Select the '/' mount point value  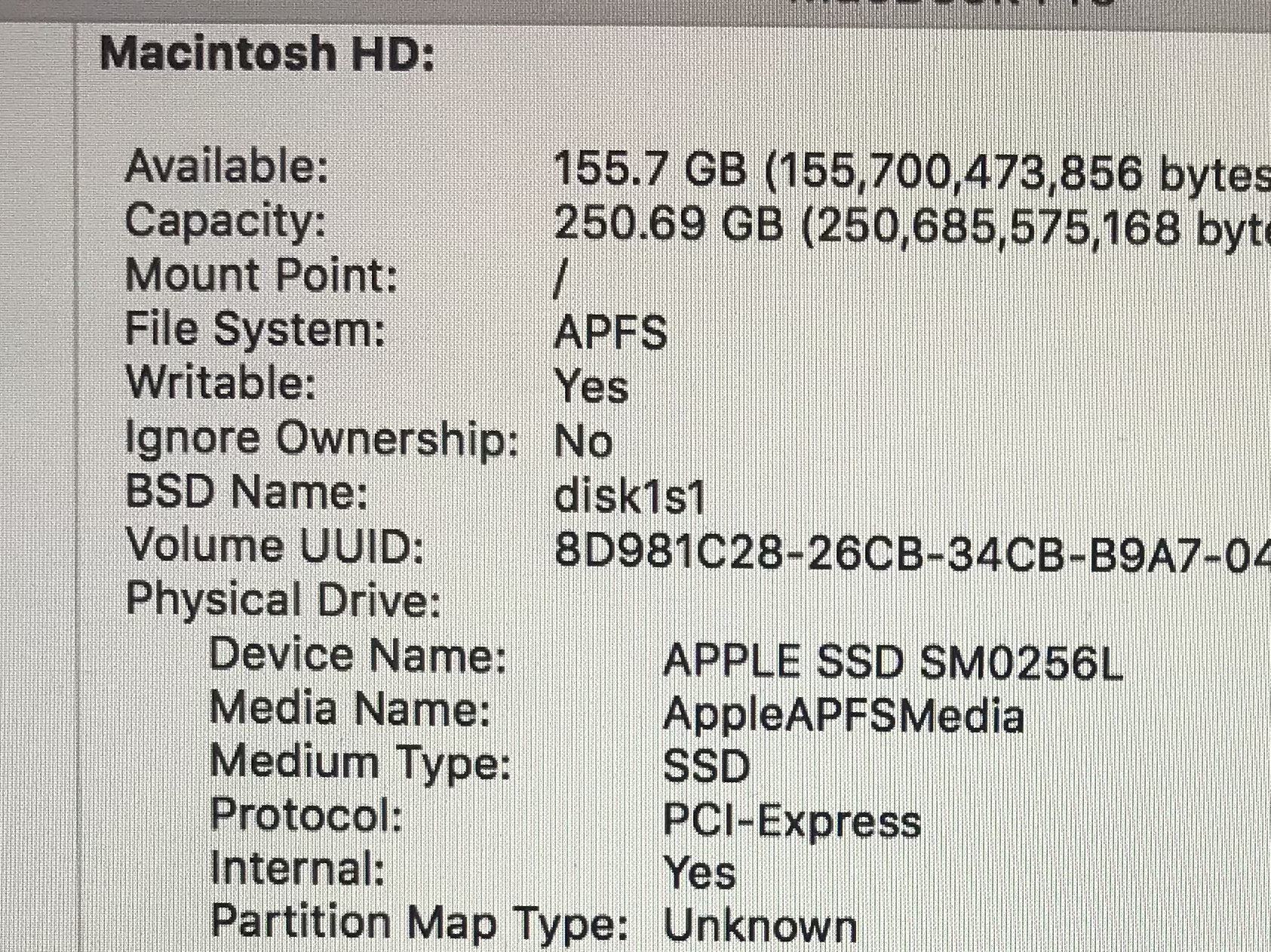[560, 278]
